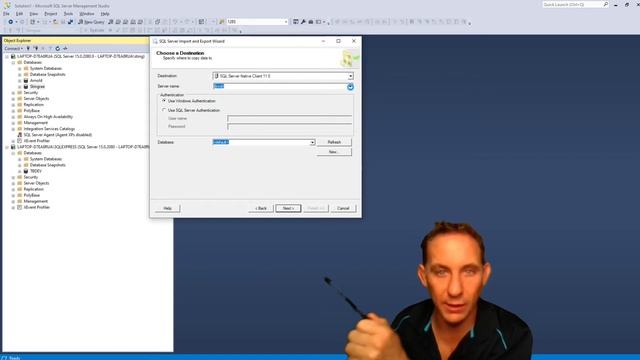Viewport: 640px width, 360px height.
Task: Click the Object Explorer panel title
Action: (x=18, y=40)
